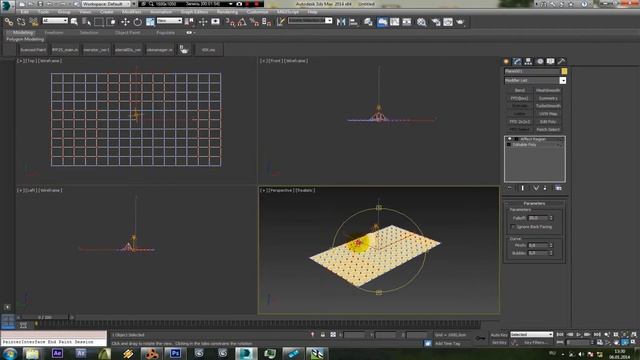Toggle the Graphite Modeling ribbon

pyautogui.click(x=382, y=22)
